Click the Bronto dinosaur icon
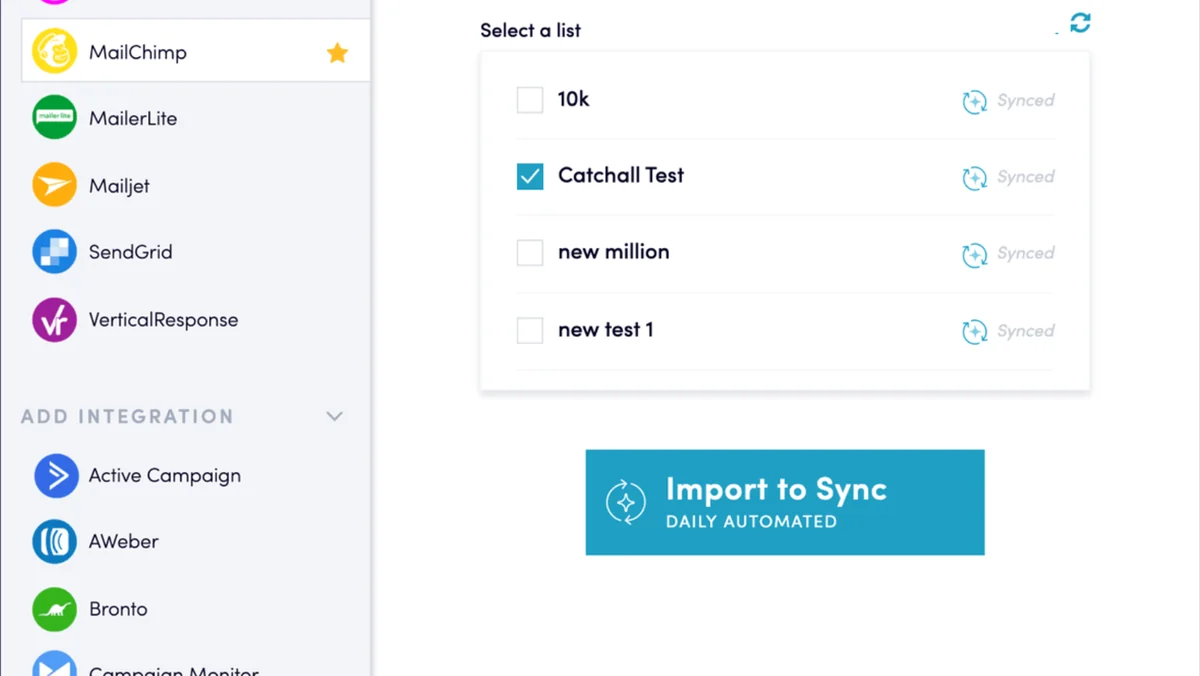Screen dimensions: 1200x676 pos(54,609)
